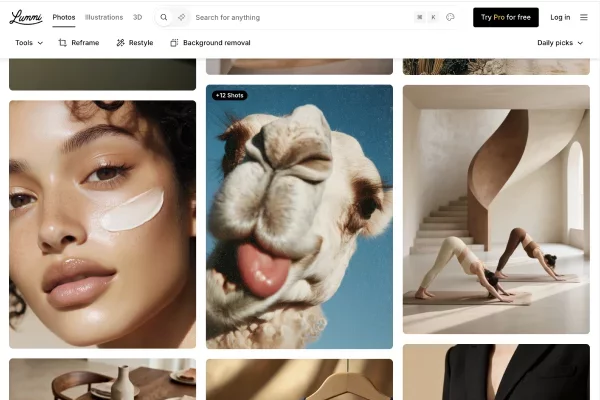Screen dimensions: 600x400
Task: Click the search magnifier icon
Action: [164, 17]
